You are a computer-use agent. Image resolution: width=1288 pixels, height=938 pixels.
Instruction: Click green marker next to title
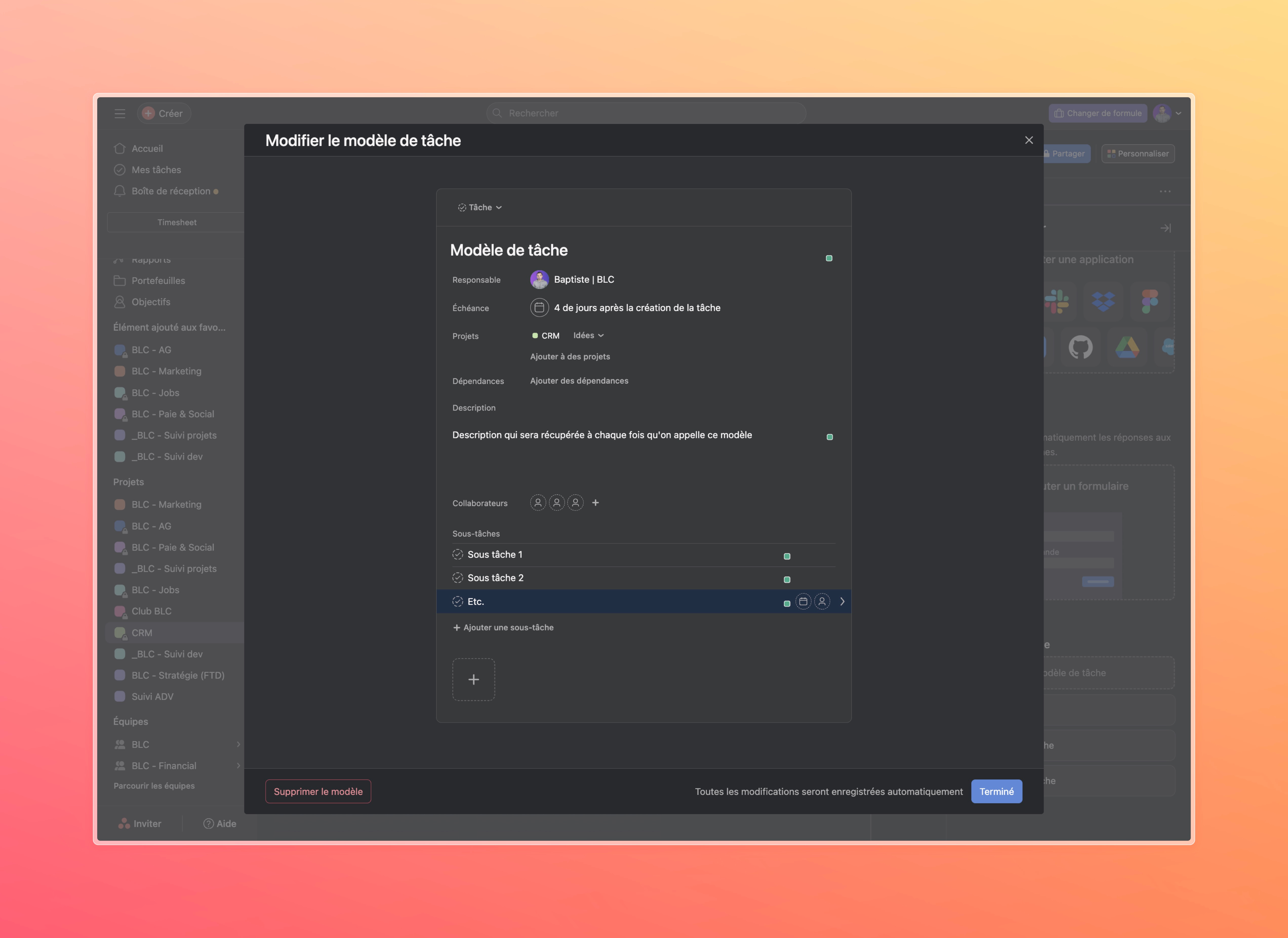coord(829,259)
